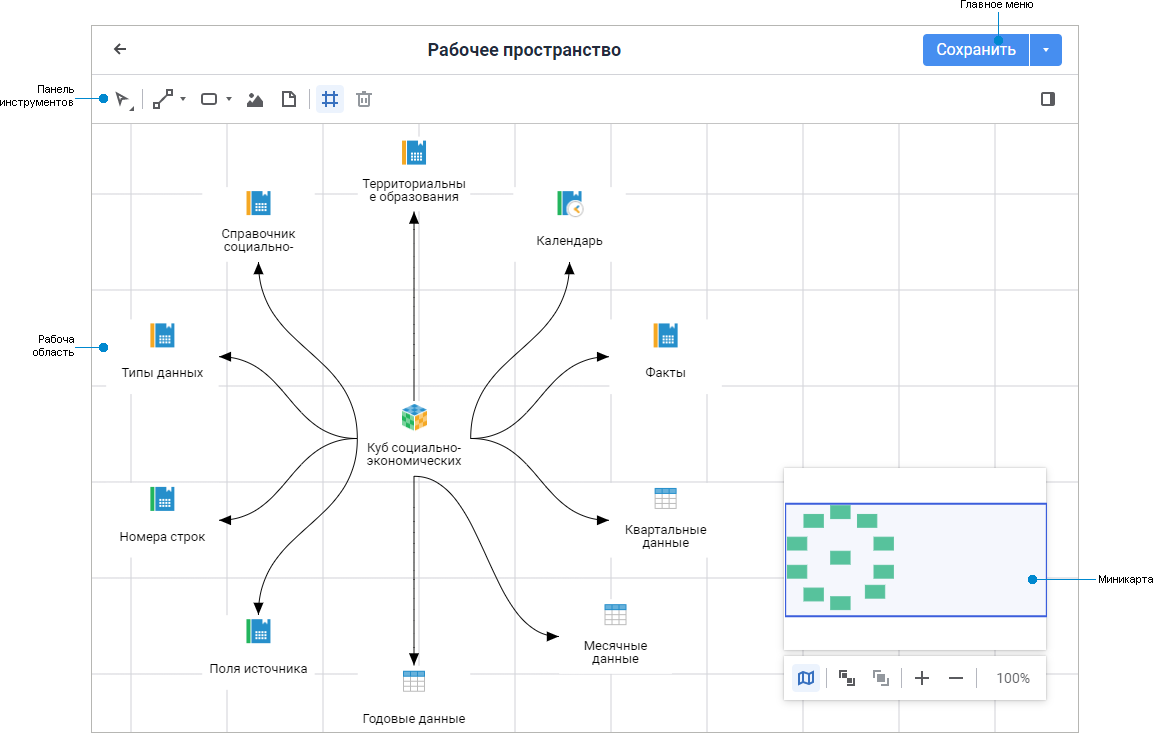The width and height of the screenshot is (1153, 733).
Task: Select the Месячные данные table icon
Action: 615,614
